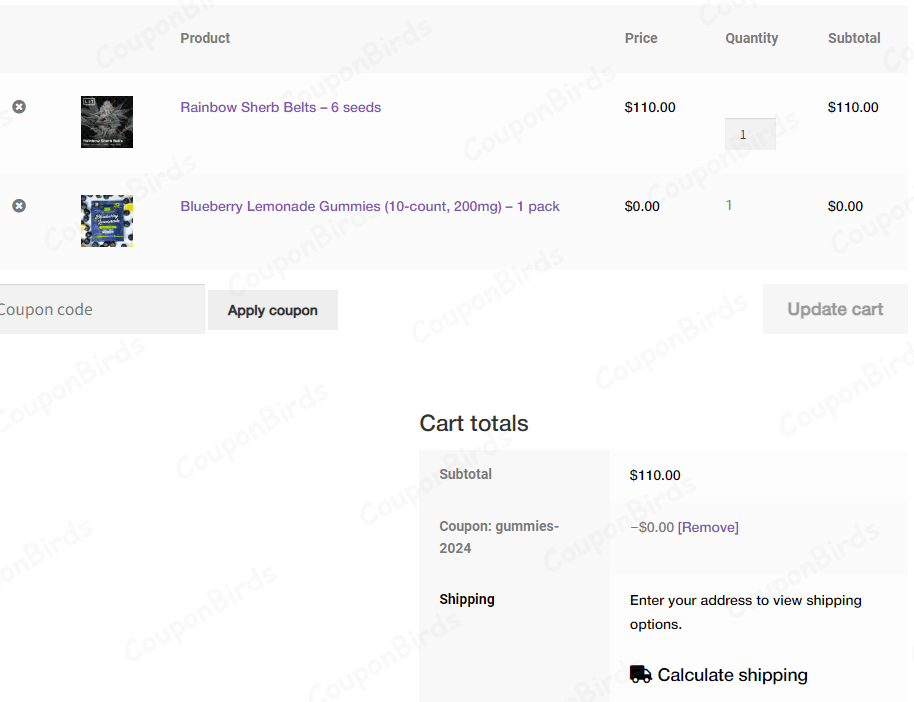Open the Blueberry Lemonade Gummies product link
Screen dimensions: 914x702
pyautogui.click(x=370, y=206)
